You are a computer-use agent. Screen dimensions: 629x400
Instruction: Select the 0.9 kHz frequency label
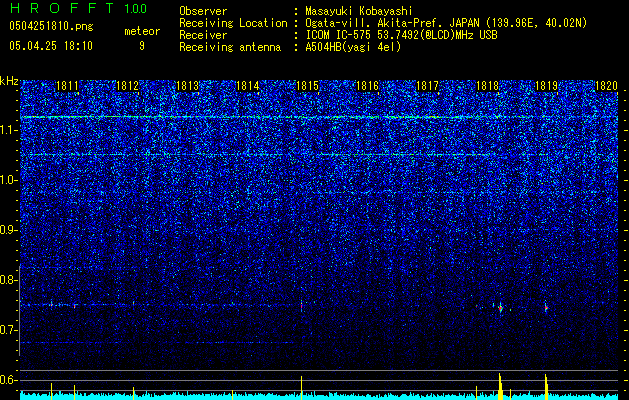coord(9,230)
